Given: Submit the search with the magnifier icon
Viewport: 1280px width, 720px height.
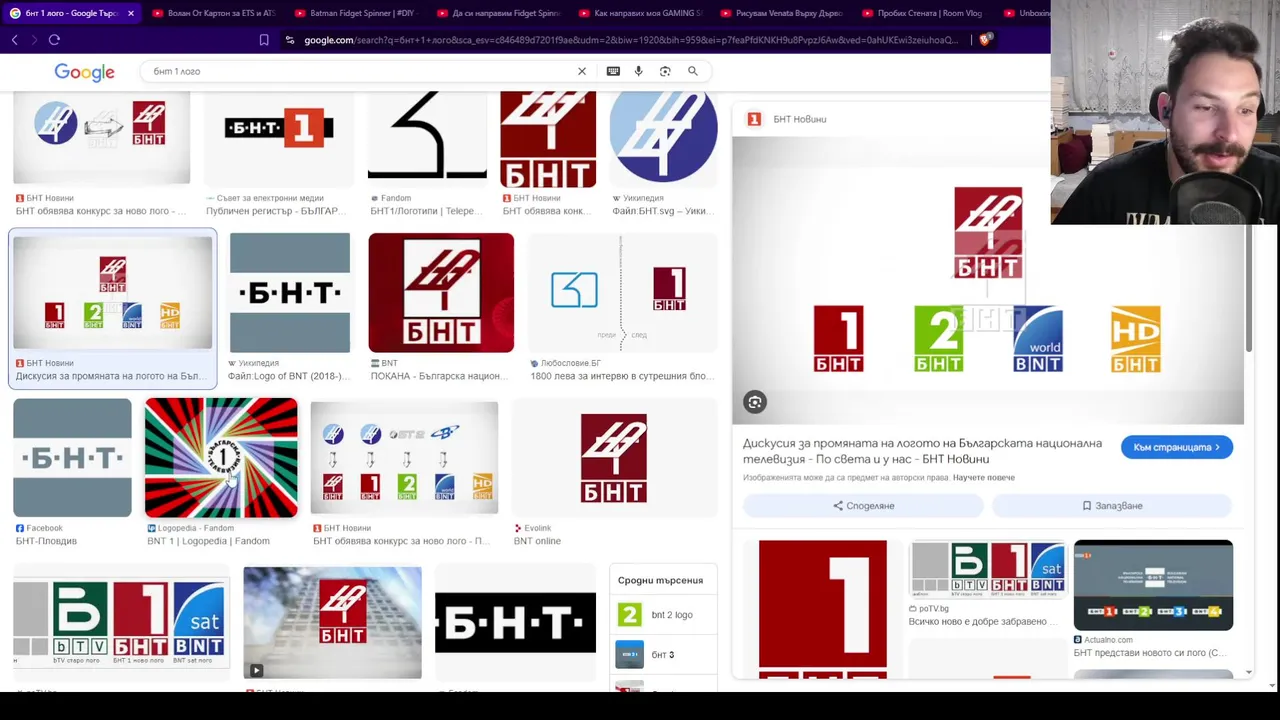Looking at the screenshot, I should pos(692,71).
